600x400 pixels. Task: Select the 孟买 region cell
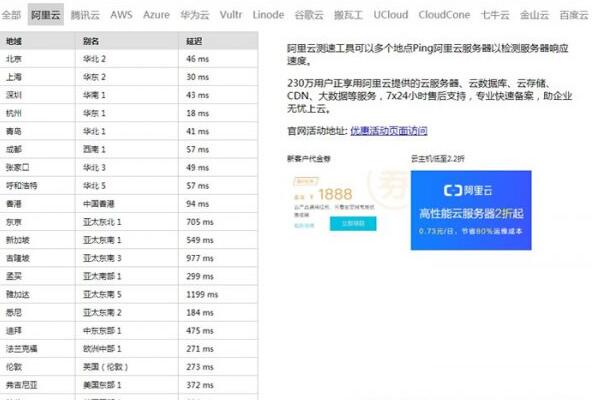[38, 276]
